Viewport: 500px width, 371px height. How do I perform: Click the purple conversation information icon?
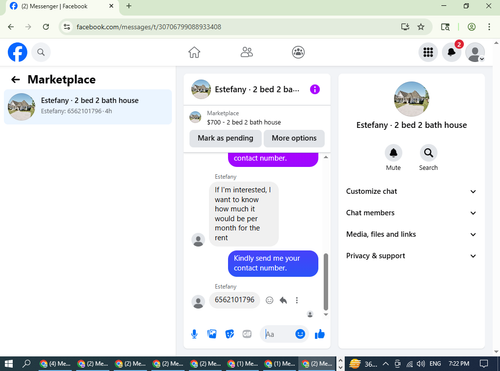pos(315,89)
